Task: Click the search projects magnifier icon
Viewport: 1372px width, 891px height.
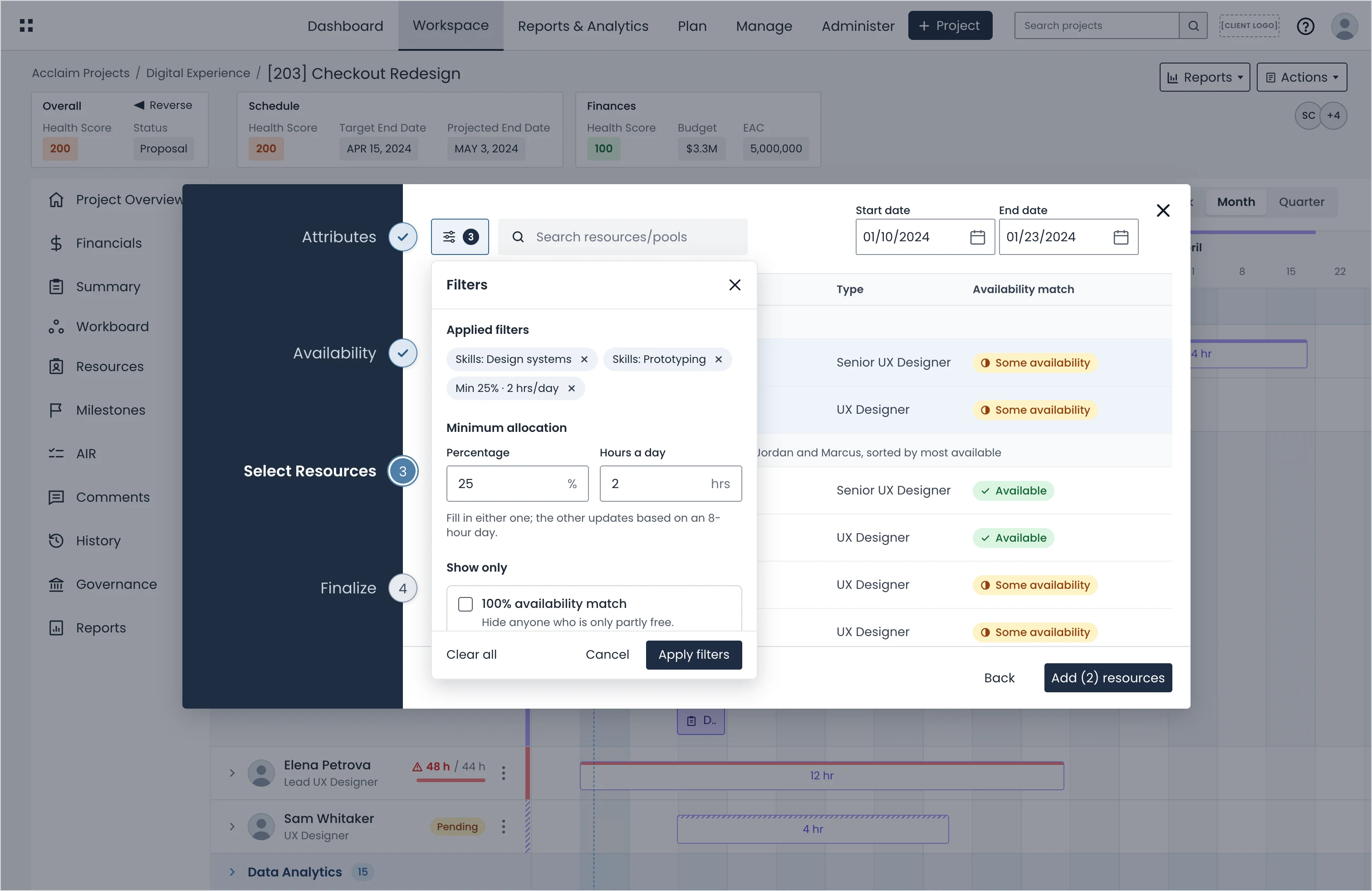Action: pos(1193,25)
